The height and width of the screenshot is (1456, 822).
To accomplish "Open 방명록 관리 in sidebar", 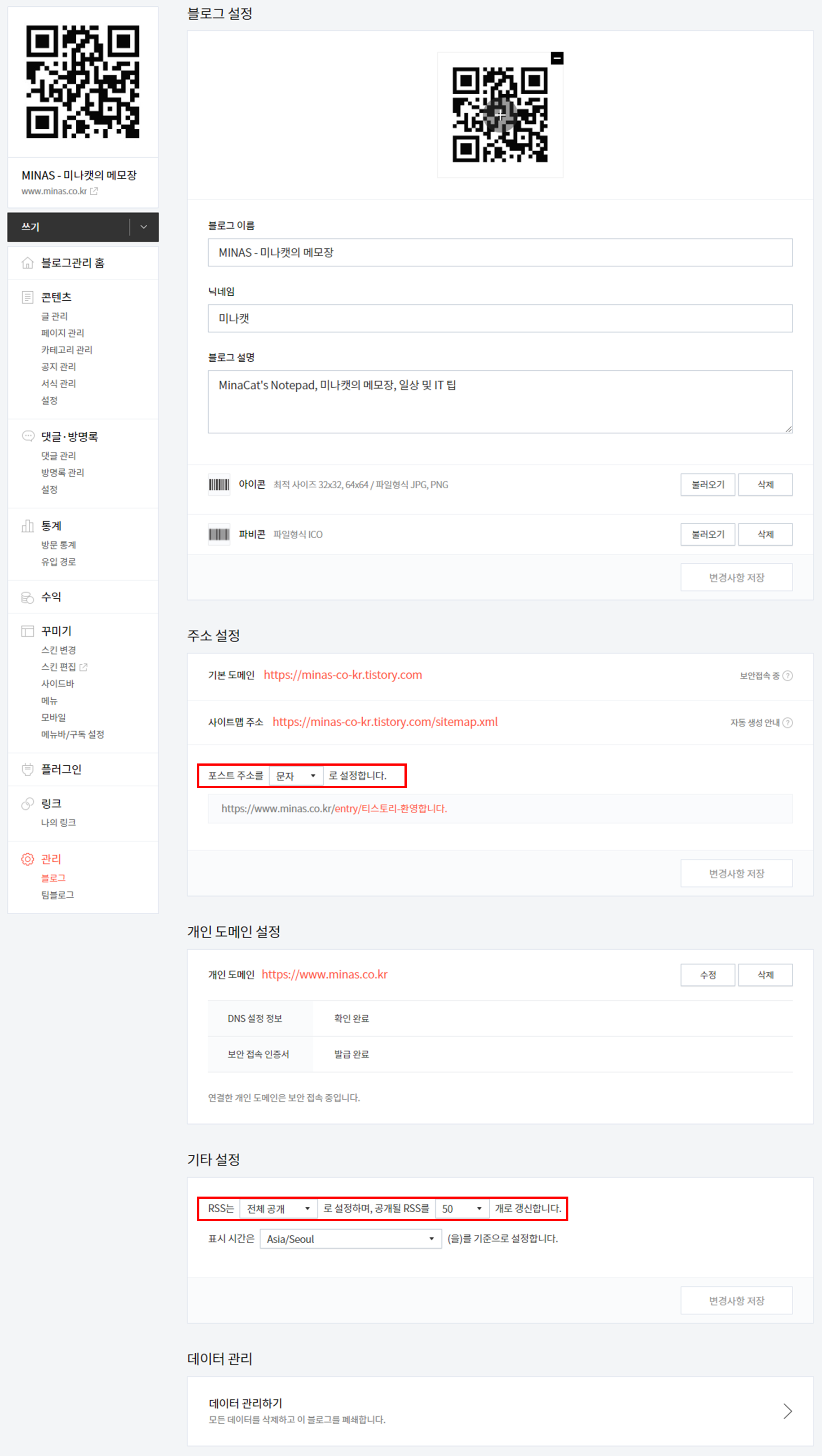I will [x=62, y=473].
